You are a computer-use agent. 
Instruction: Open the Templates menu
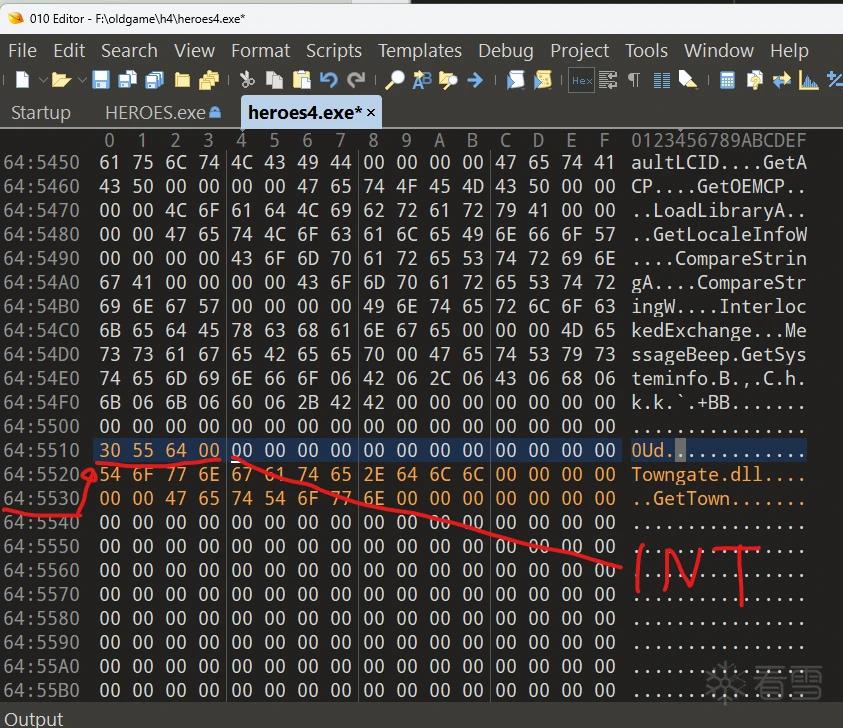coord(419,51)
